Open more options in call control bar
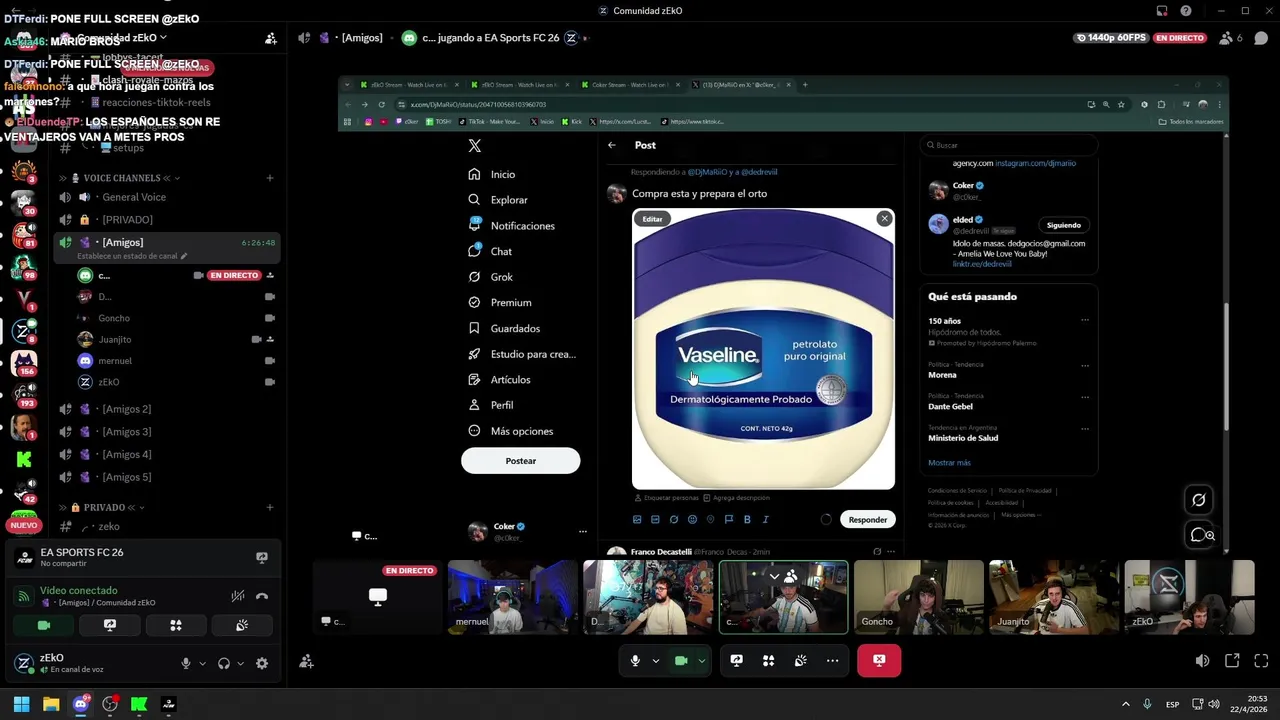 point(832,660)
